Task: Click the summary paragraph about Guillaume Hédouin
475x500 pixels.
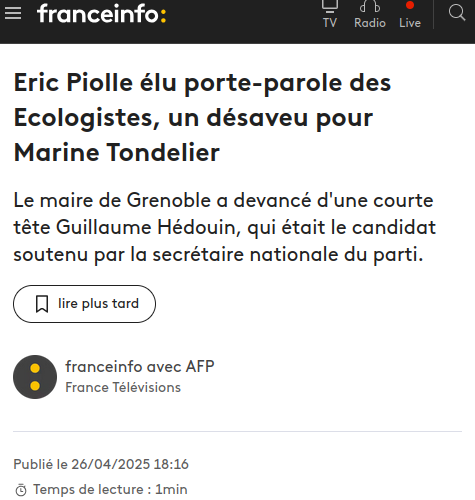Action: coord(225,228)
